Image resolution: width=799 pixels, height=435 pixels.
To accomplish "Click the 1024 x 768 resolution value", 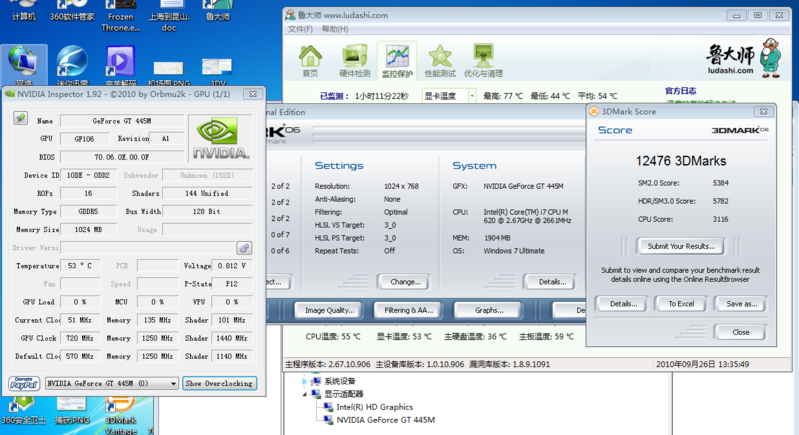I will point(401,186).
